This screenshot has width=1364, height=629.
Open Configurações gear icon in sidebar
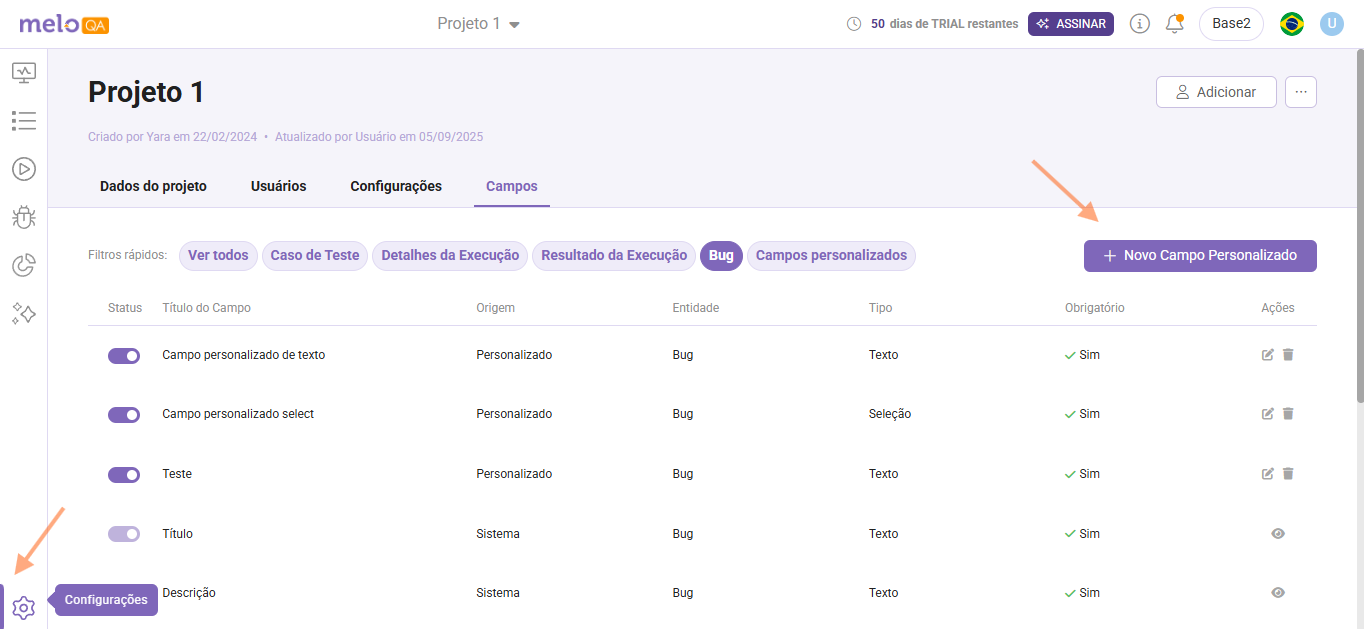pyautogui.click(x=23, y=607)
